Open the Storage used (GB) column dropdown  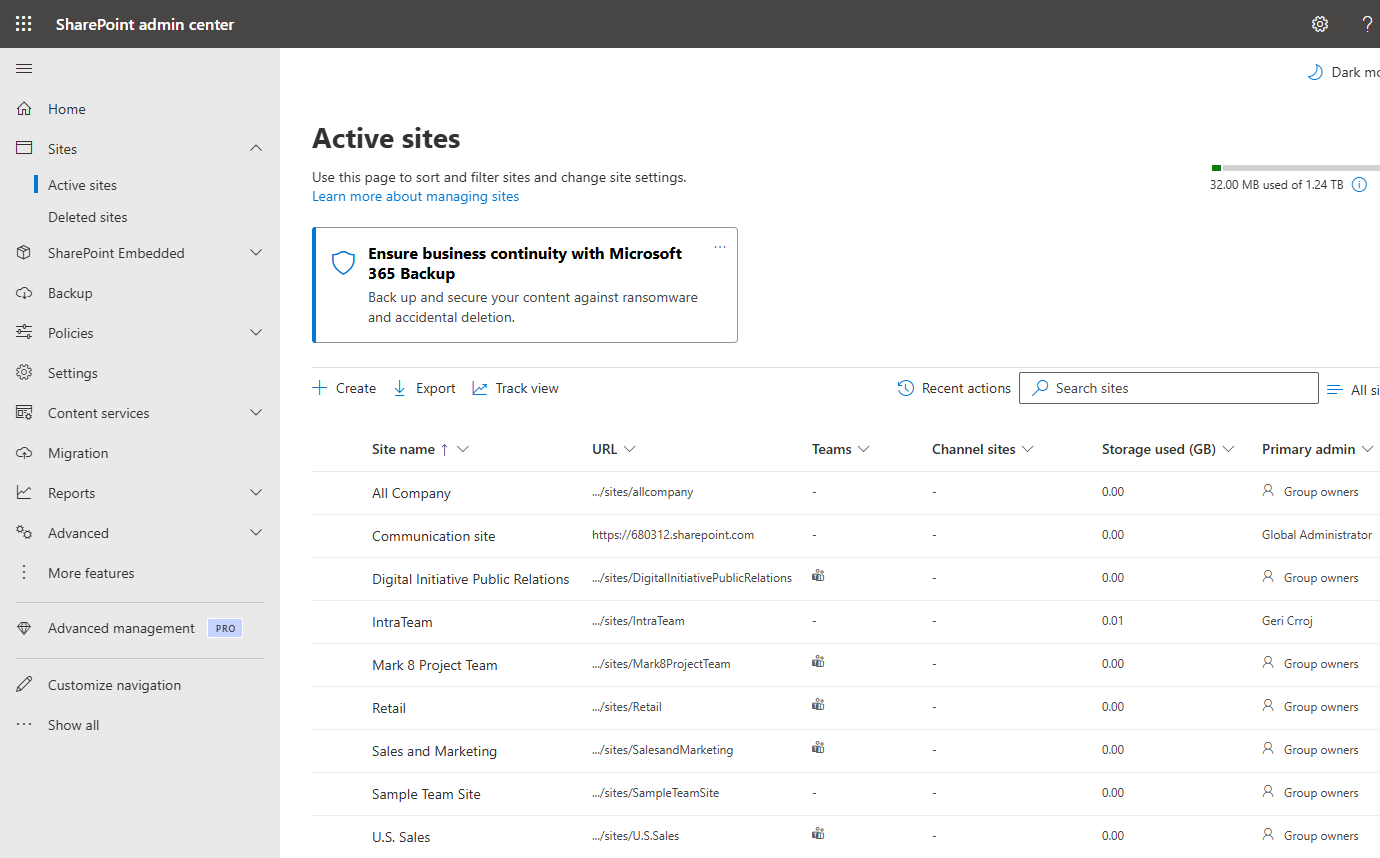click(1229, 450)
